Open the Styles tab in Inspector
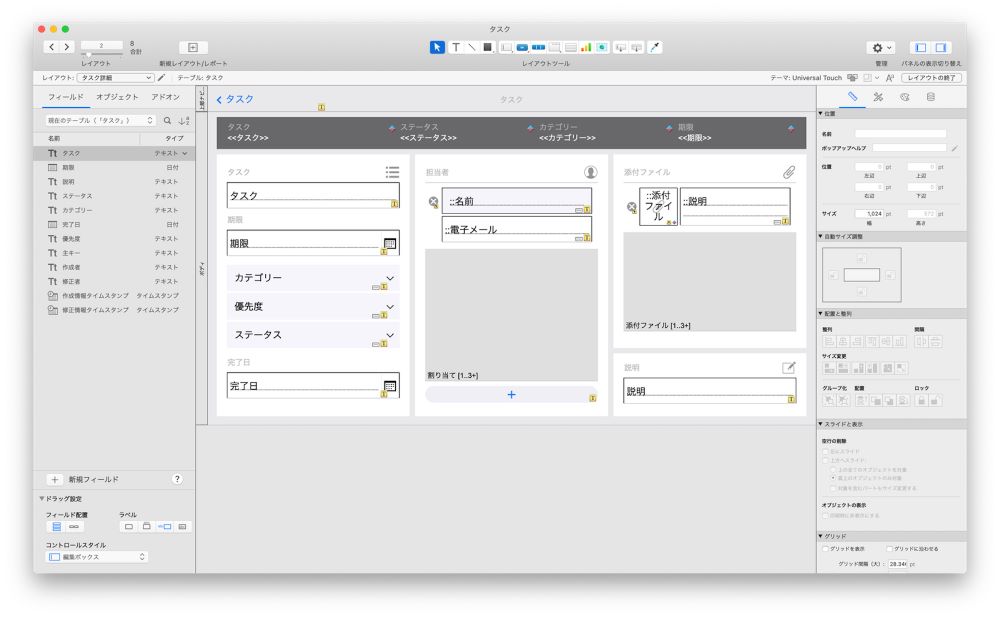Screen dimensions: 1000x617 pyautogui.click(x=877, y=97)
